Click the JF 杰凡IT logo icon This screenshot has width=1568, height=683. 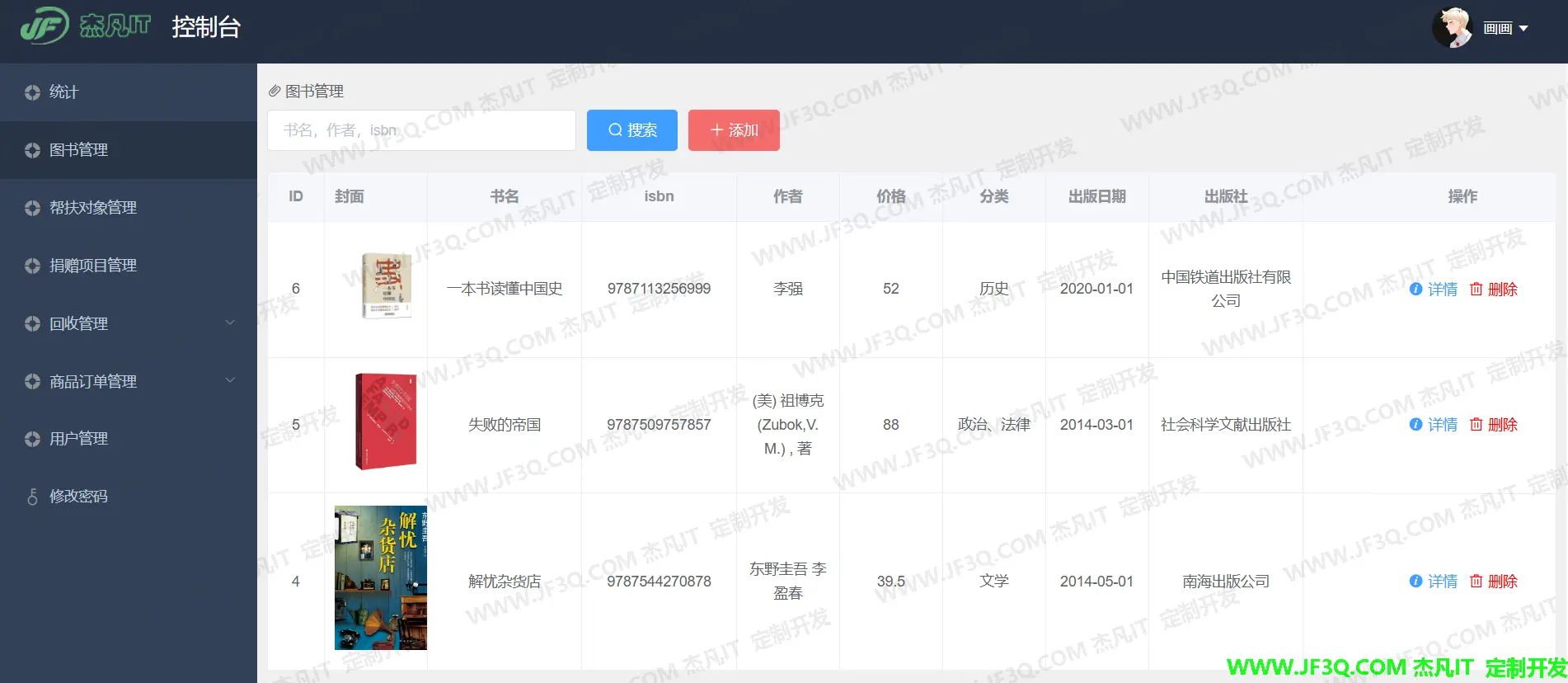click(45, 26)
